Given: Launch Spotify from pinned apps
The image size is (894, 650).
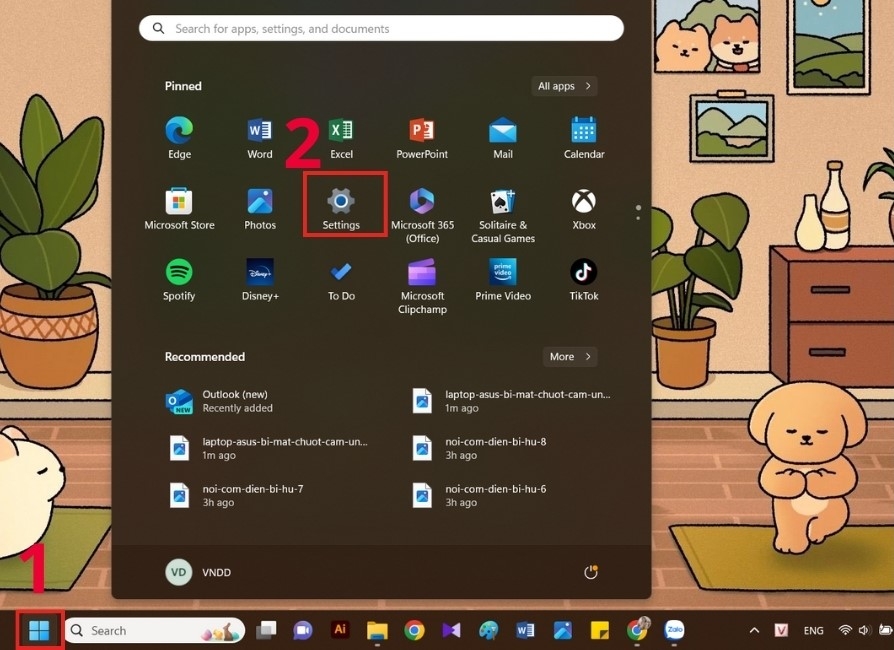Looking at the screenshot, I should tap(179, 279).
